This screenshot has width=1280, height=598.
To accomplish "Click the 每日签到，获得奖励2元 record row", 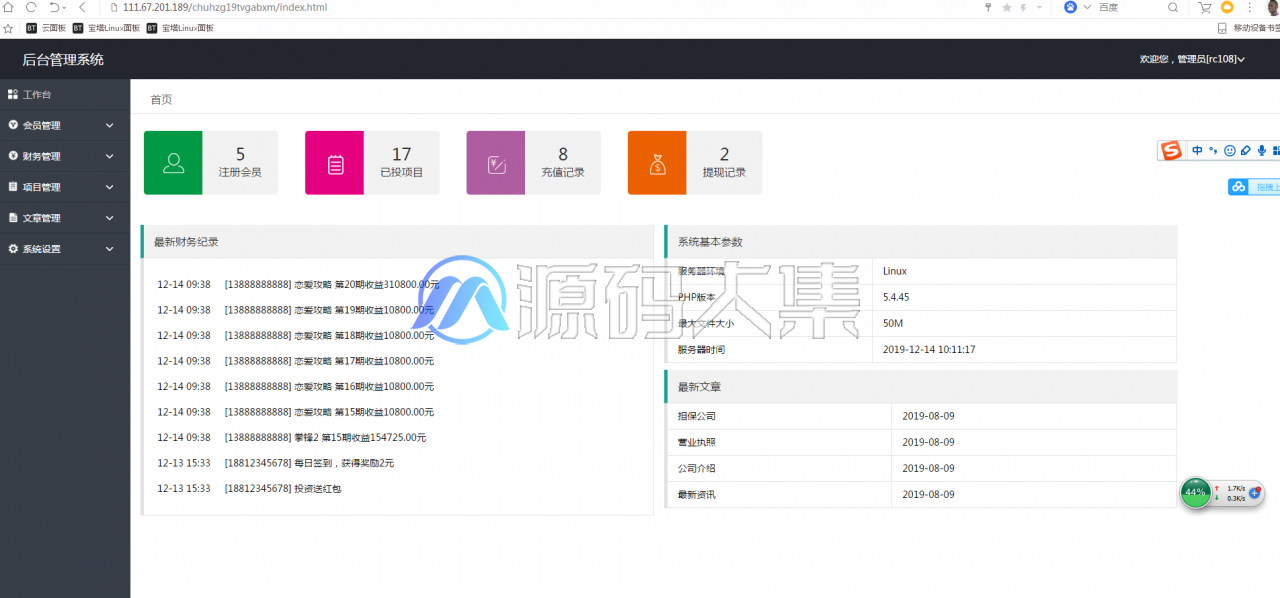I will (276, 463).
